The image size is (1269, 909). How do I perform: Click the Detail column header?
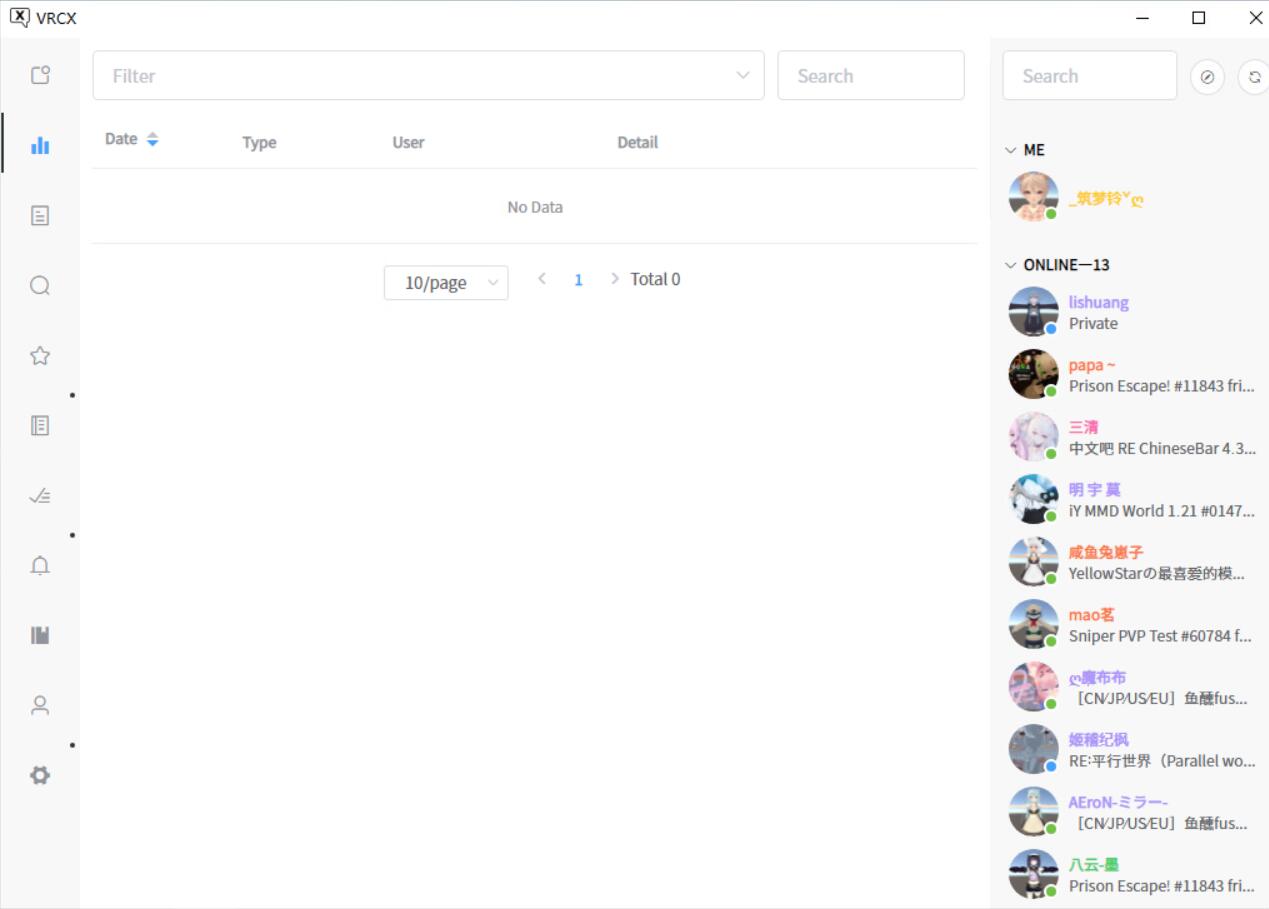(x=638, y=143)
